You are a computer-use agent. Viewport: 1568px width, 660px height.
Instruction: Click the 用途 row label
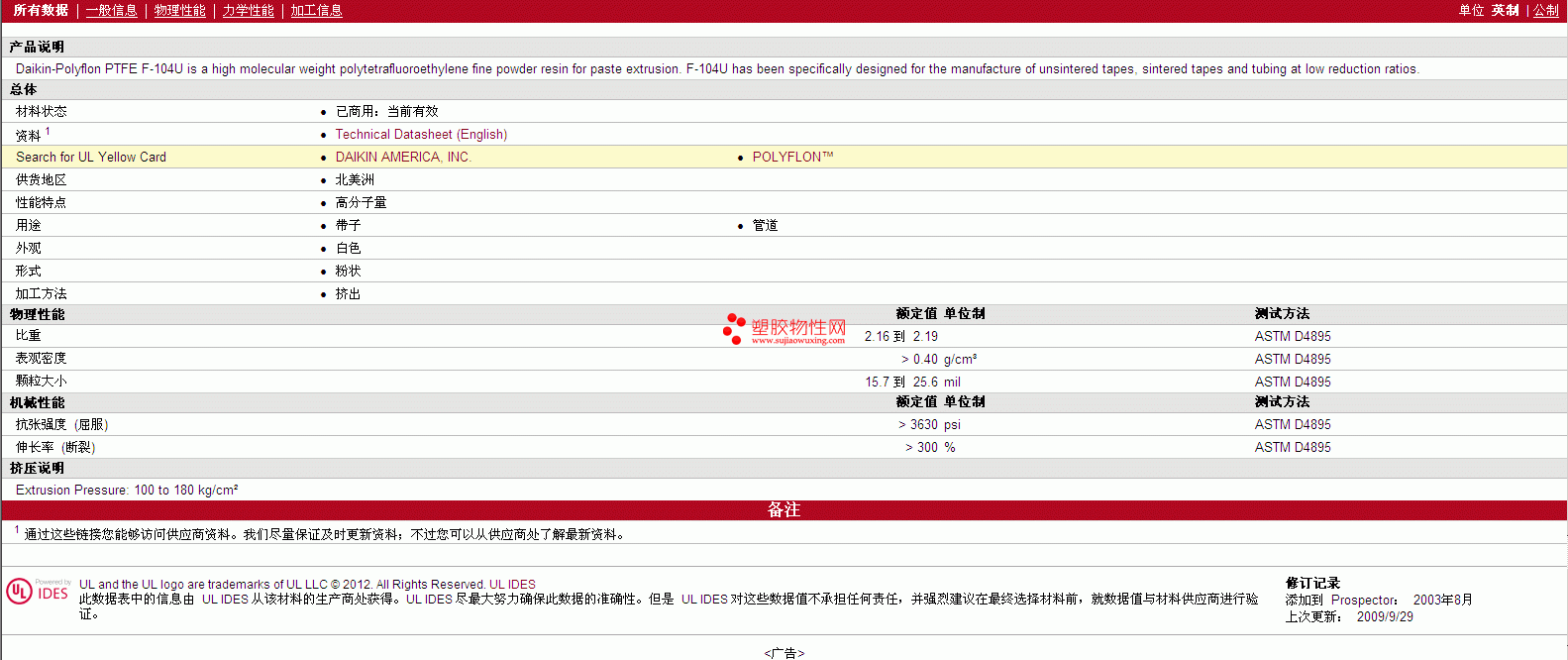(29, 225)
